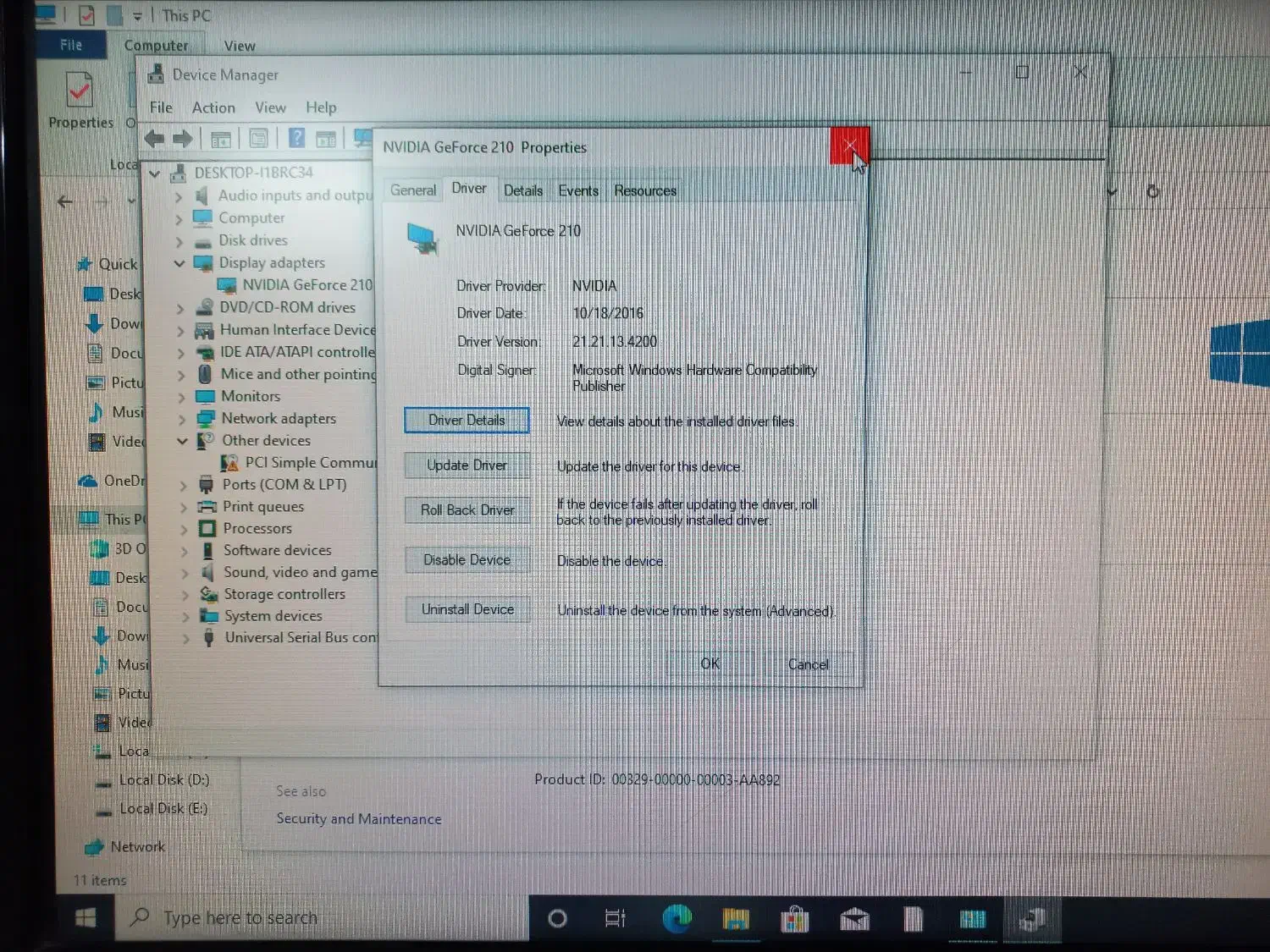The height and width of the screenshot is (952, 1270).
Task: Collapse the Display adapters tree node
Action: coord(179,263)
